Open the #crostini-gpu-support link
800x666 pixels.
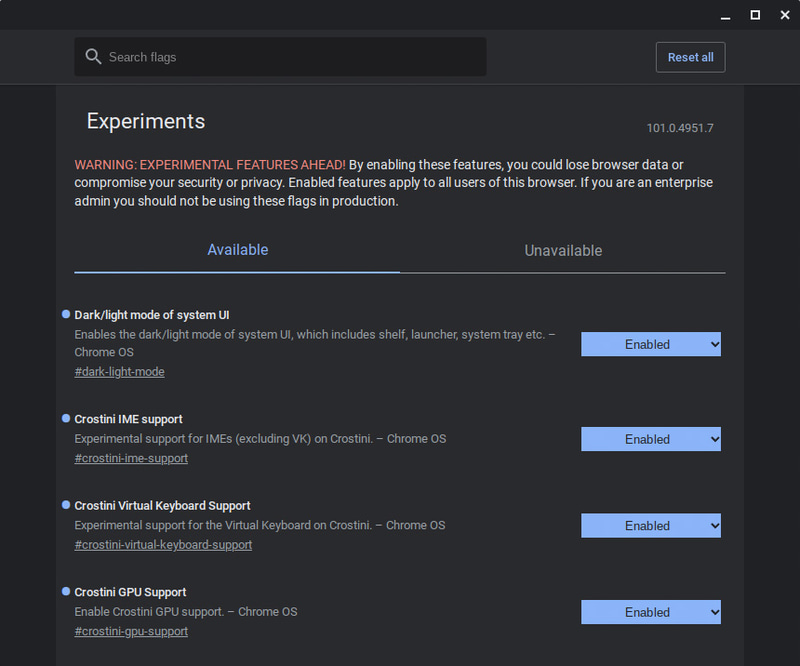[131, 631]
